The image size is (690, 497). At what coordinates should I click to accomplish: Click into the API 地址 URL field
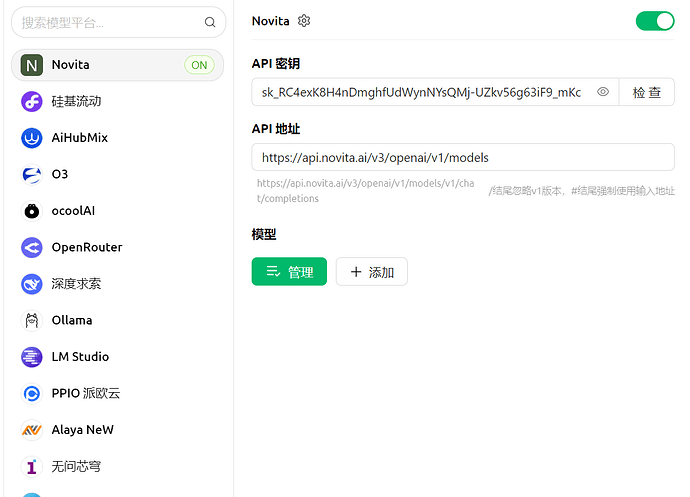click(463, 157)
